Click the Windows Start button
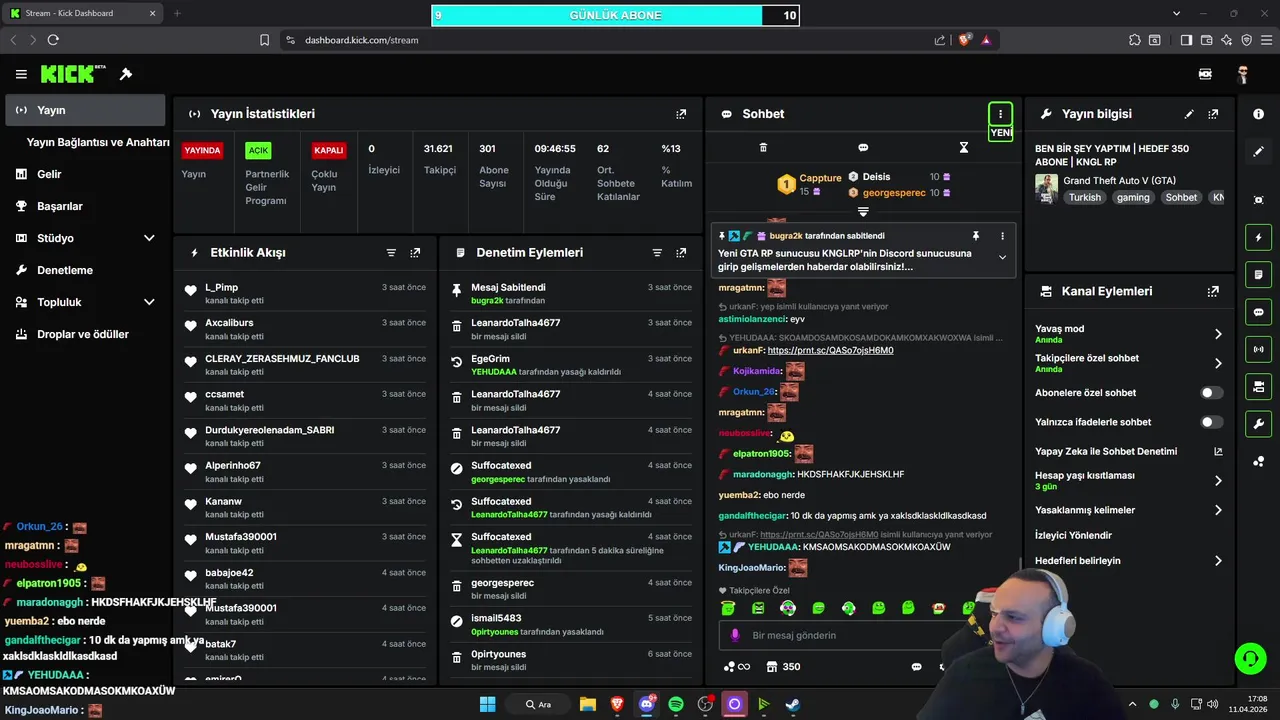 (487, 704)
